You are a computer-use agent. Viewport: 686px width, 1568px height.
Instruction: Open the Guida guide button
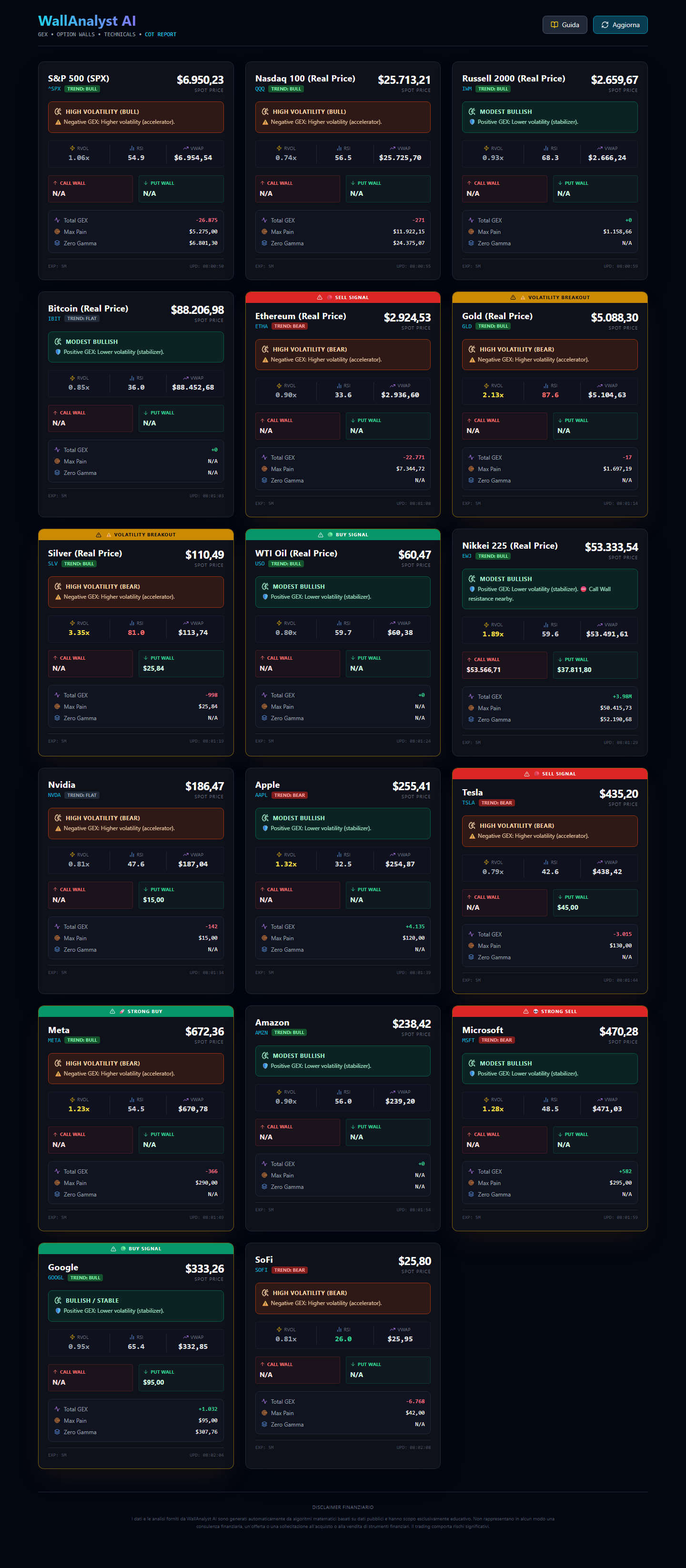tap(564, 25)
